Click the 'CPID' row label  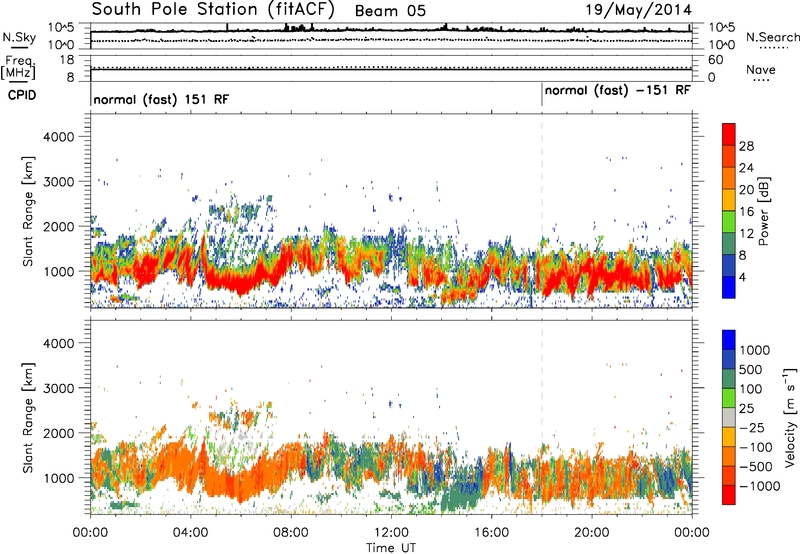(22, 95)
